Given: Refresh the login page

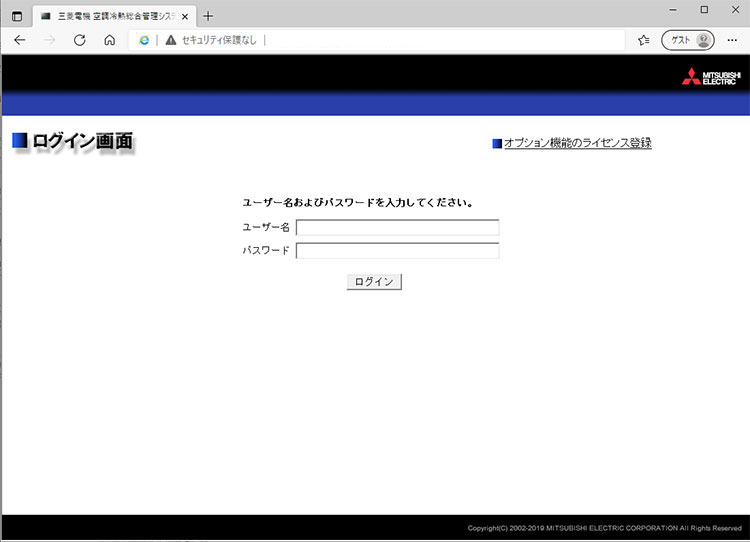Looking at the screenshot, I should pyautogui.click(x=80, y=40).
